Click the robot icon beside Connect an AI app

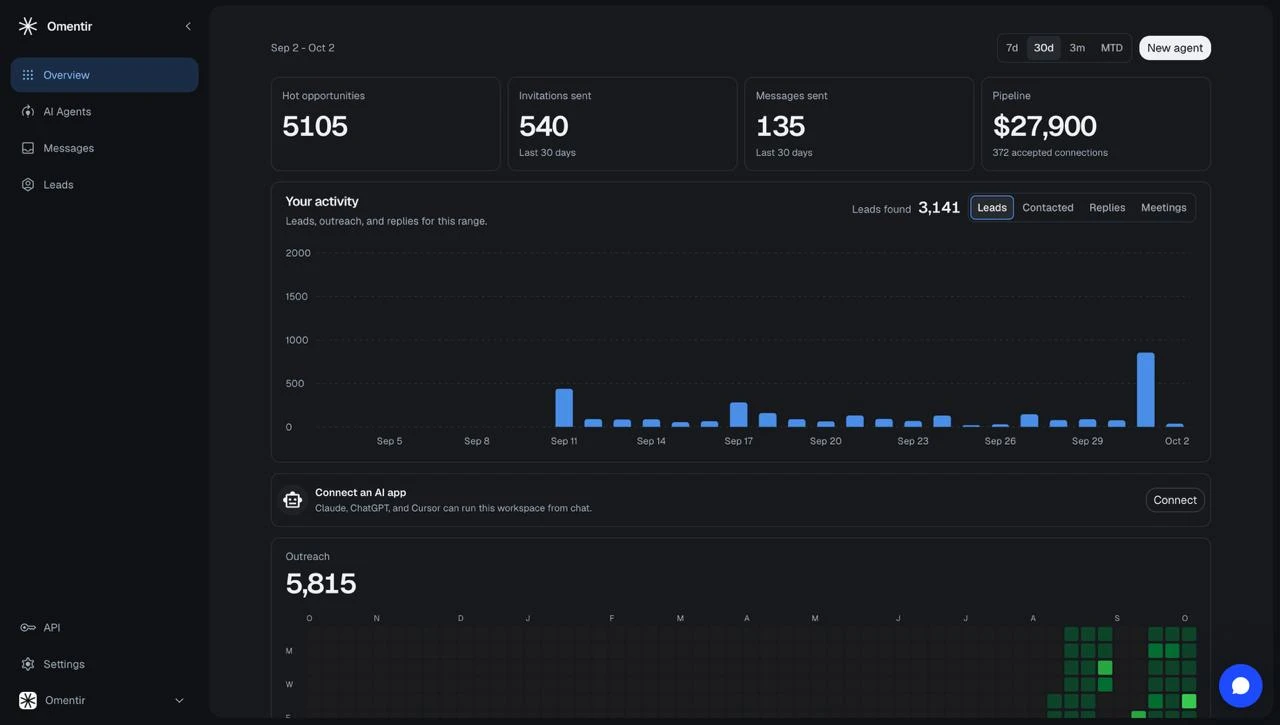tap(292, 500)
